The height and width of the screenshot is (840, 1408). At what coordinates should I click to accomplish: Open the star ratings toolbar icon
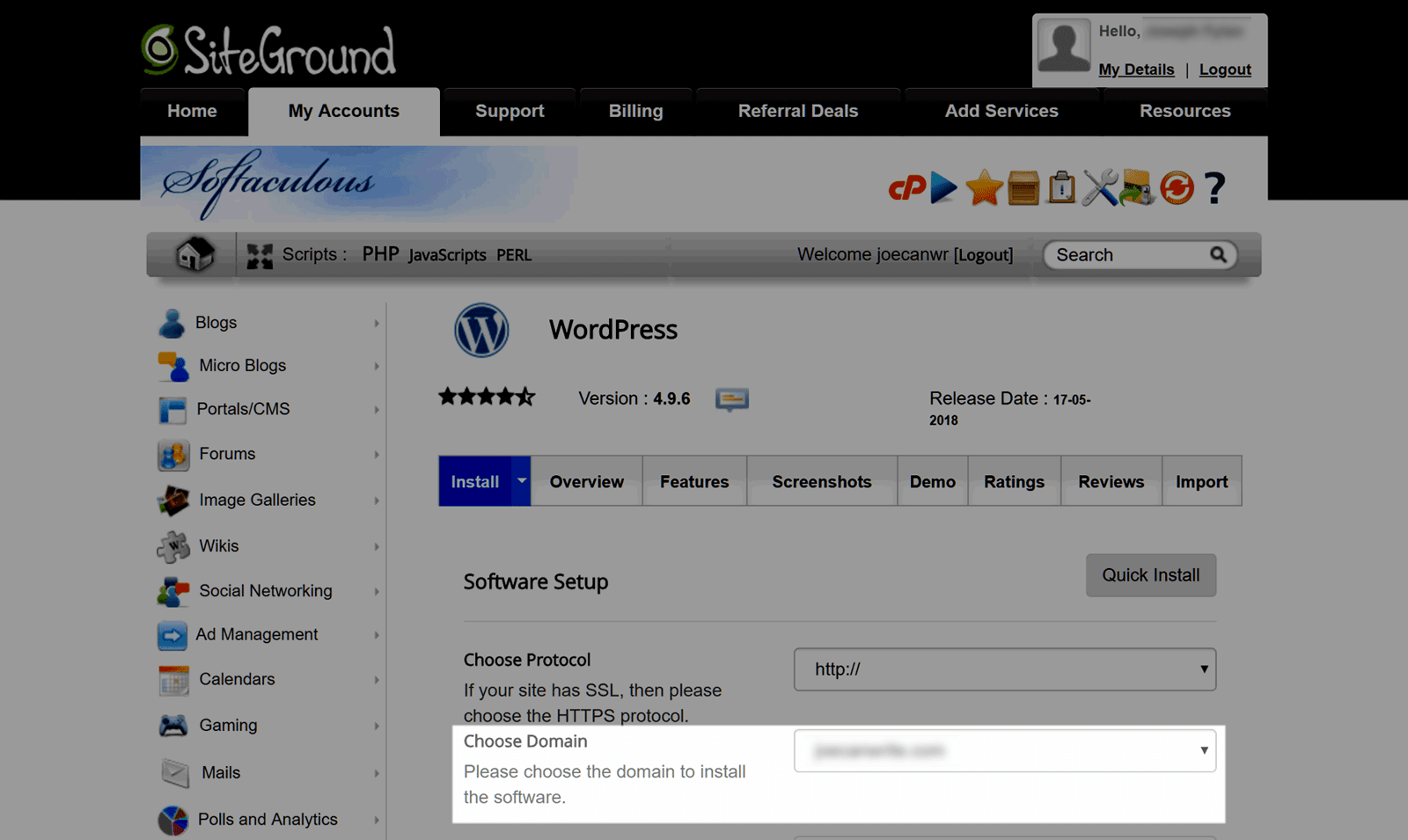pyautogui.click(x=984, y=187)
